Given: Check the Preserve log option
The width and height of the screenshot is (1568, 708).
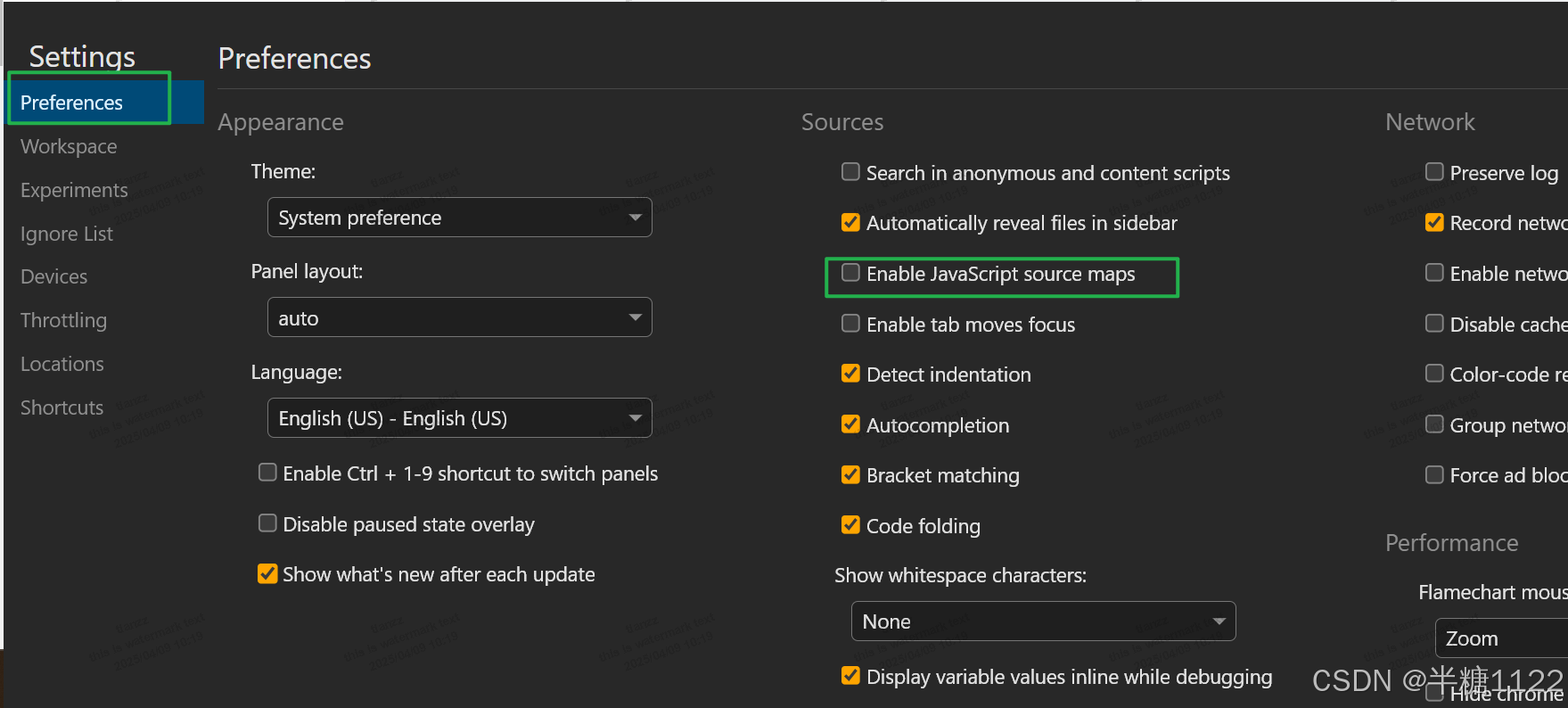Looking at the screenshot, I should click(1434, 171).
